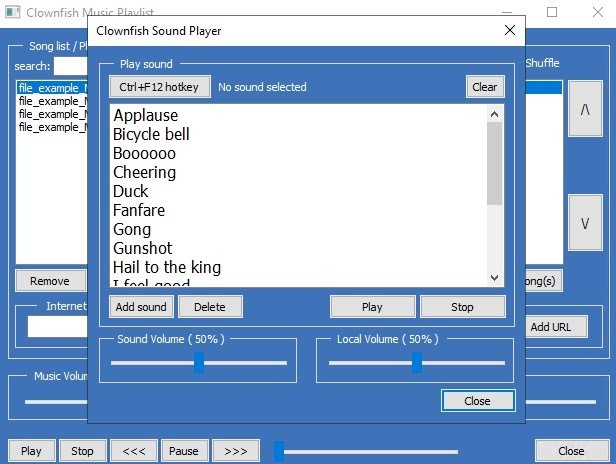This screenshot has height=464, width=616.
Task: Select Applause in the sound list
Action: pos(300,116)
